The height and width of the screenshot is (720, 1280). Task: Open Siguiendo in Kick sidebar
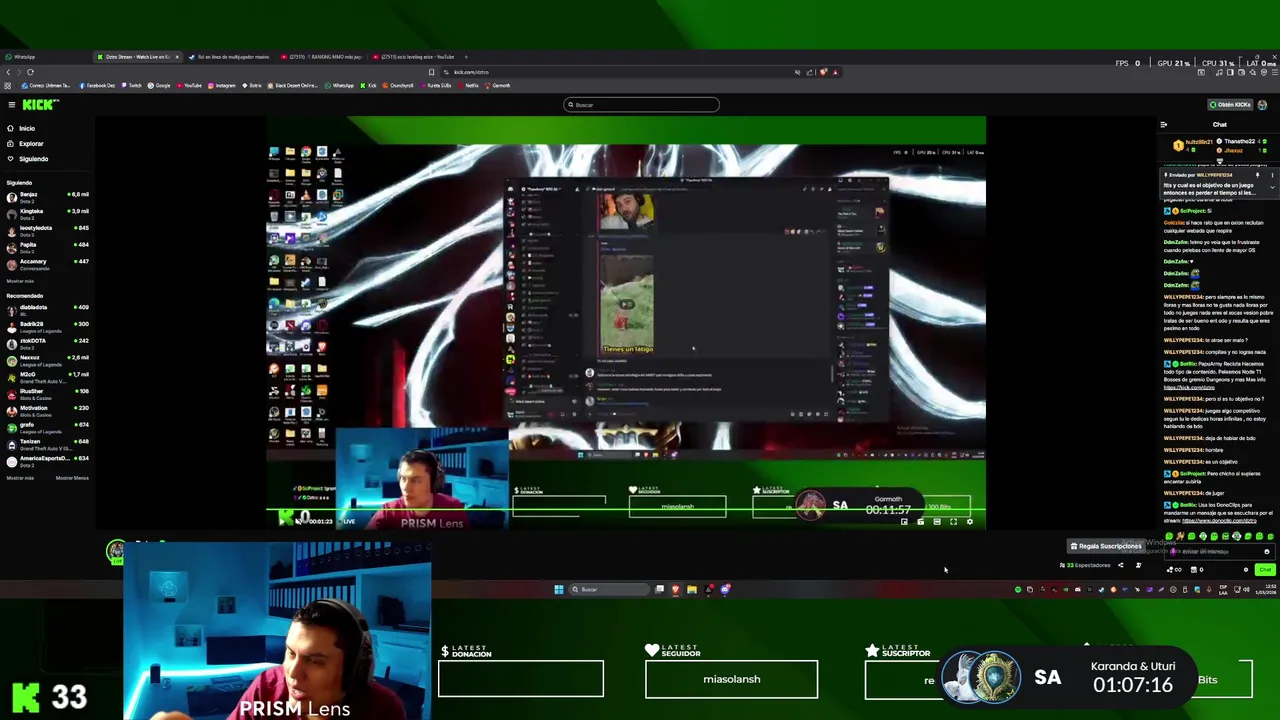click(x=27, y=159)
